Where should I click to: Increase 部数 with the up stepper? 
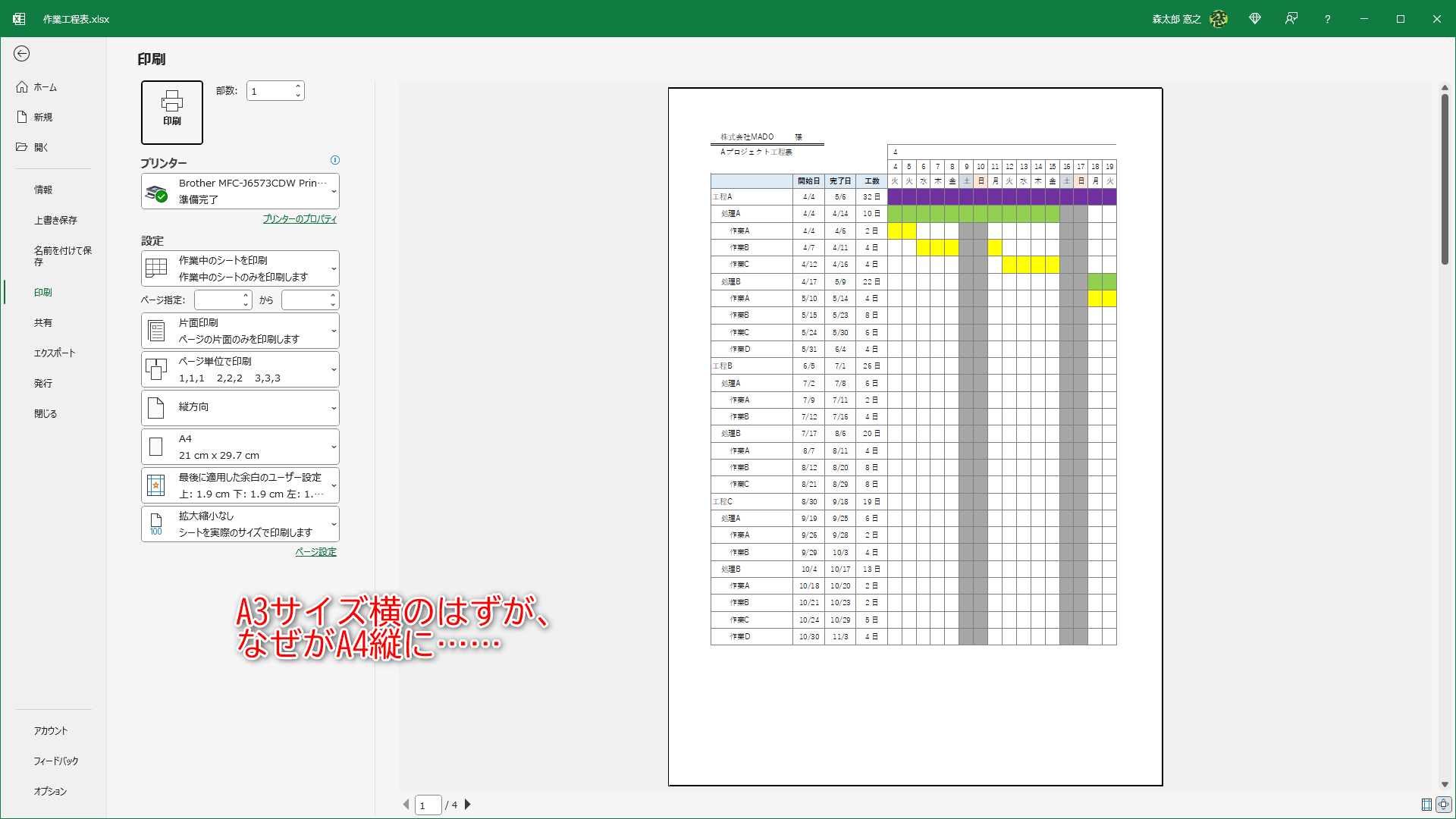pos(298,85)
